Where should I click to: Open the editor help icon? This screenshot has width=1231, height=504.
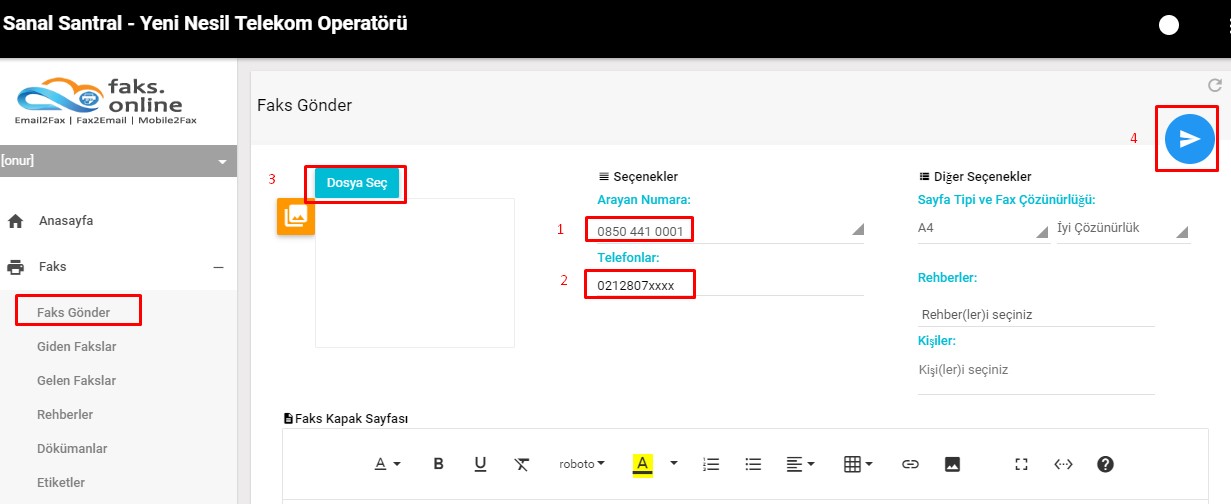(1105, 464)
